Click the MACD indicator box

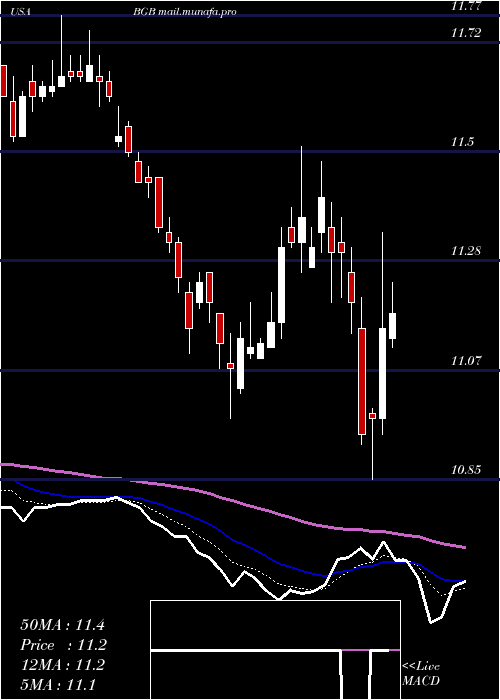(275, 650)
